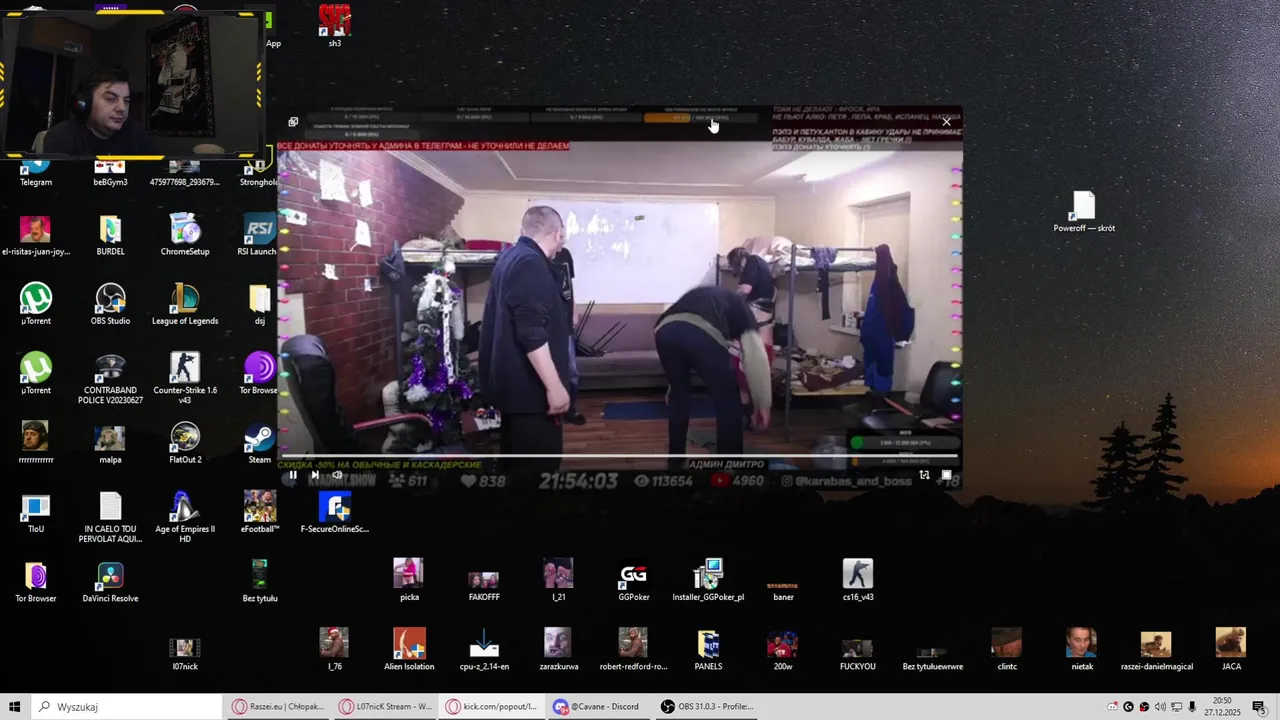Switch to OBS 31.0.3 taskbar window

tap(706, 707)
